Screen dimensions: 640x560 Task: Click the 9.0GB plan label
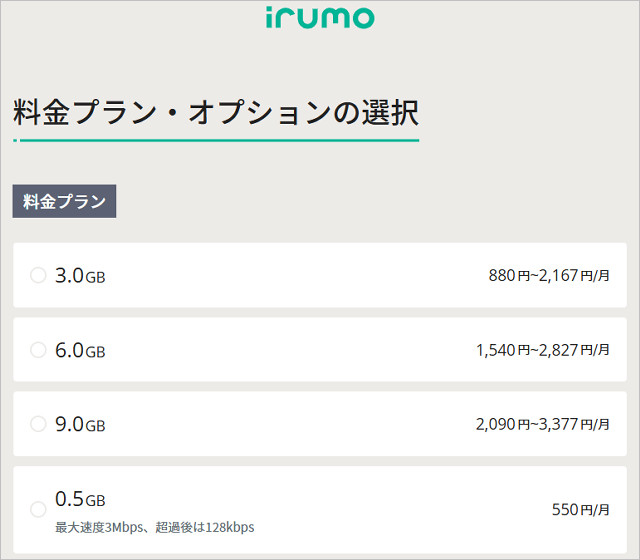[80, 424]
